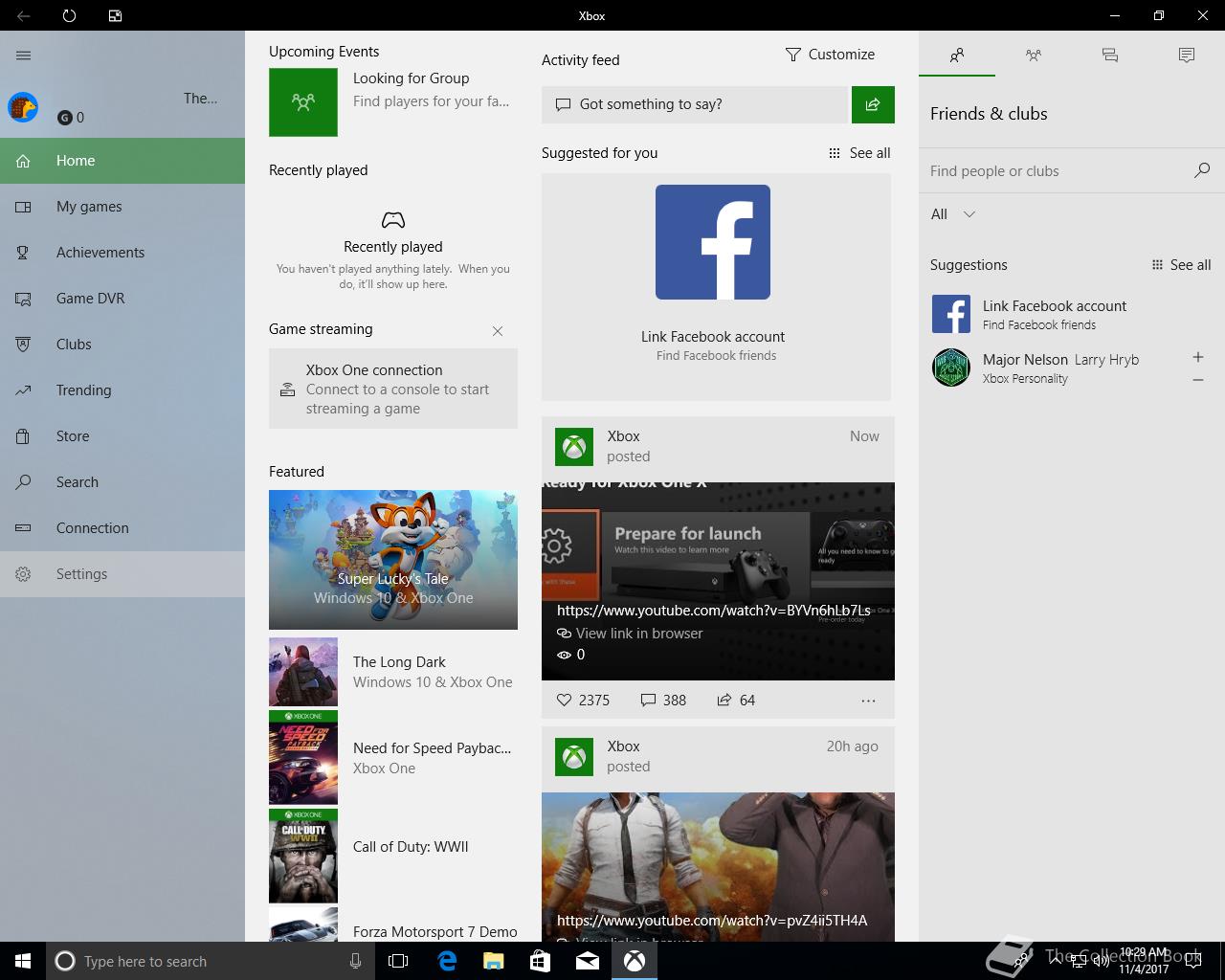Click Customize activity feed filter

point(830,55)
